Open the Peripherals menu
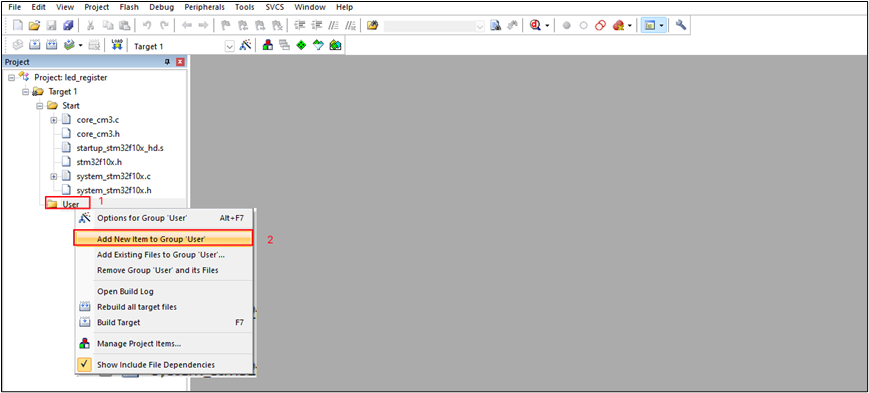Screen dimensions: 869x393 pos(205,7)
